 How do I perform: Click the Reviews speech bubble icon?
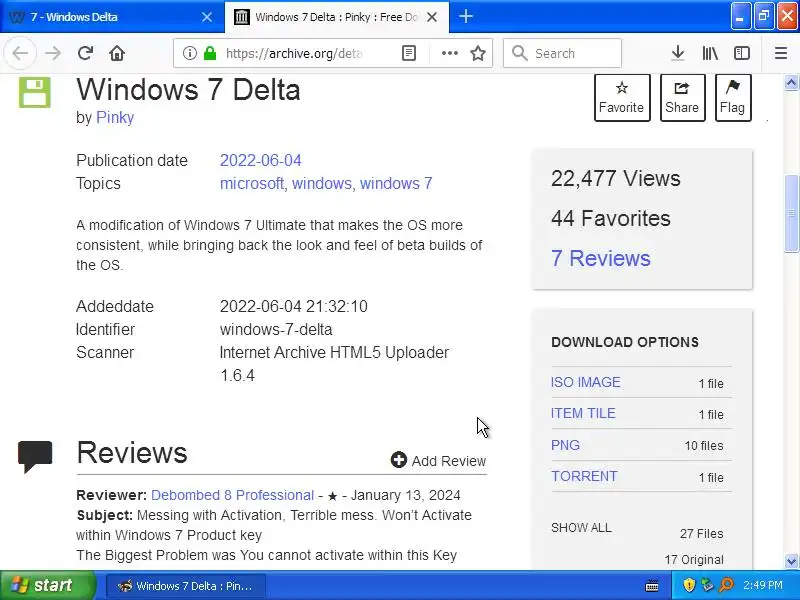point(35,456)
